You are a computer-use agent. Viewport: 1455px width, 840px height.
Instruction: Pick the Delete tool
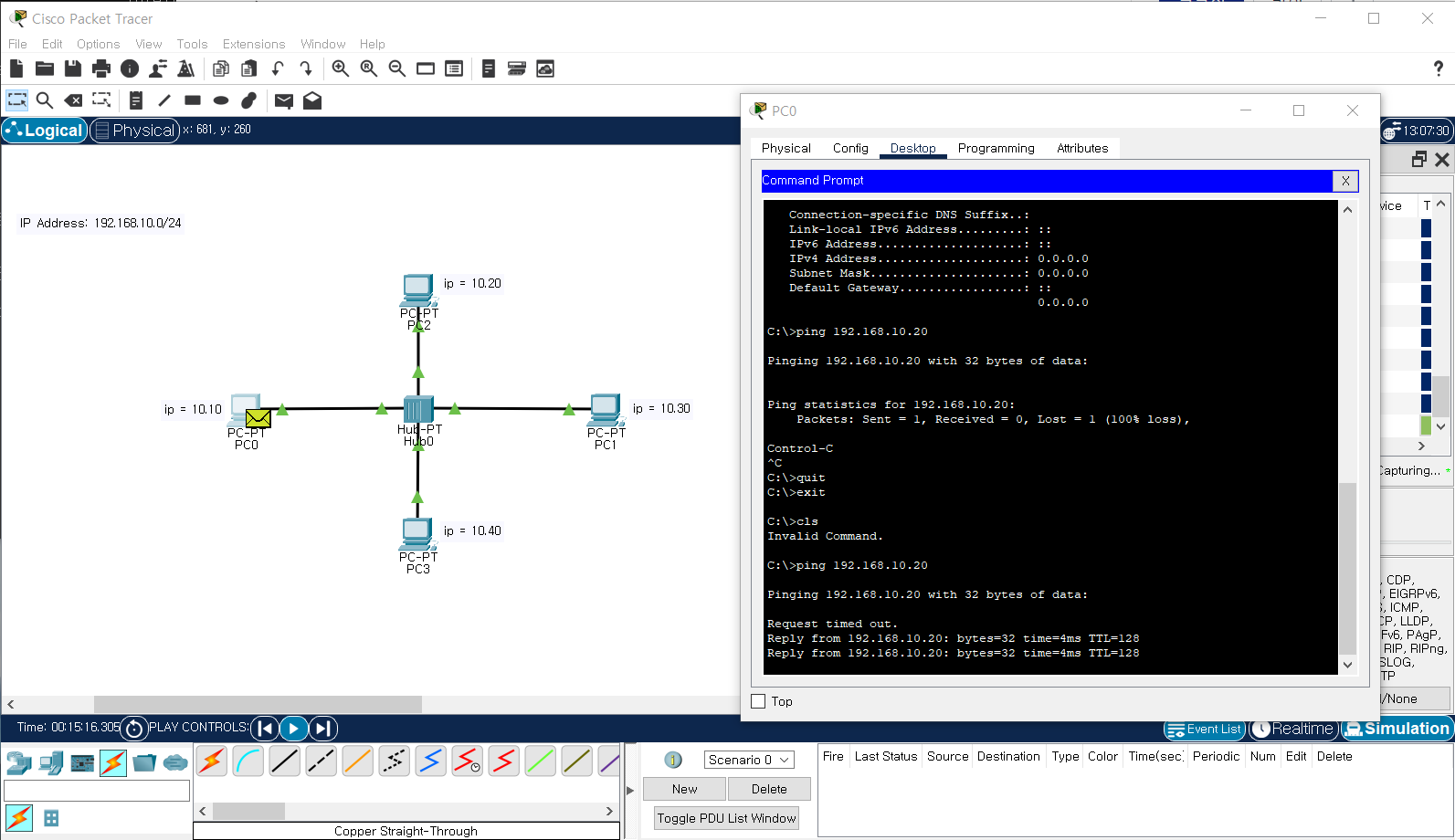point(73,100)
